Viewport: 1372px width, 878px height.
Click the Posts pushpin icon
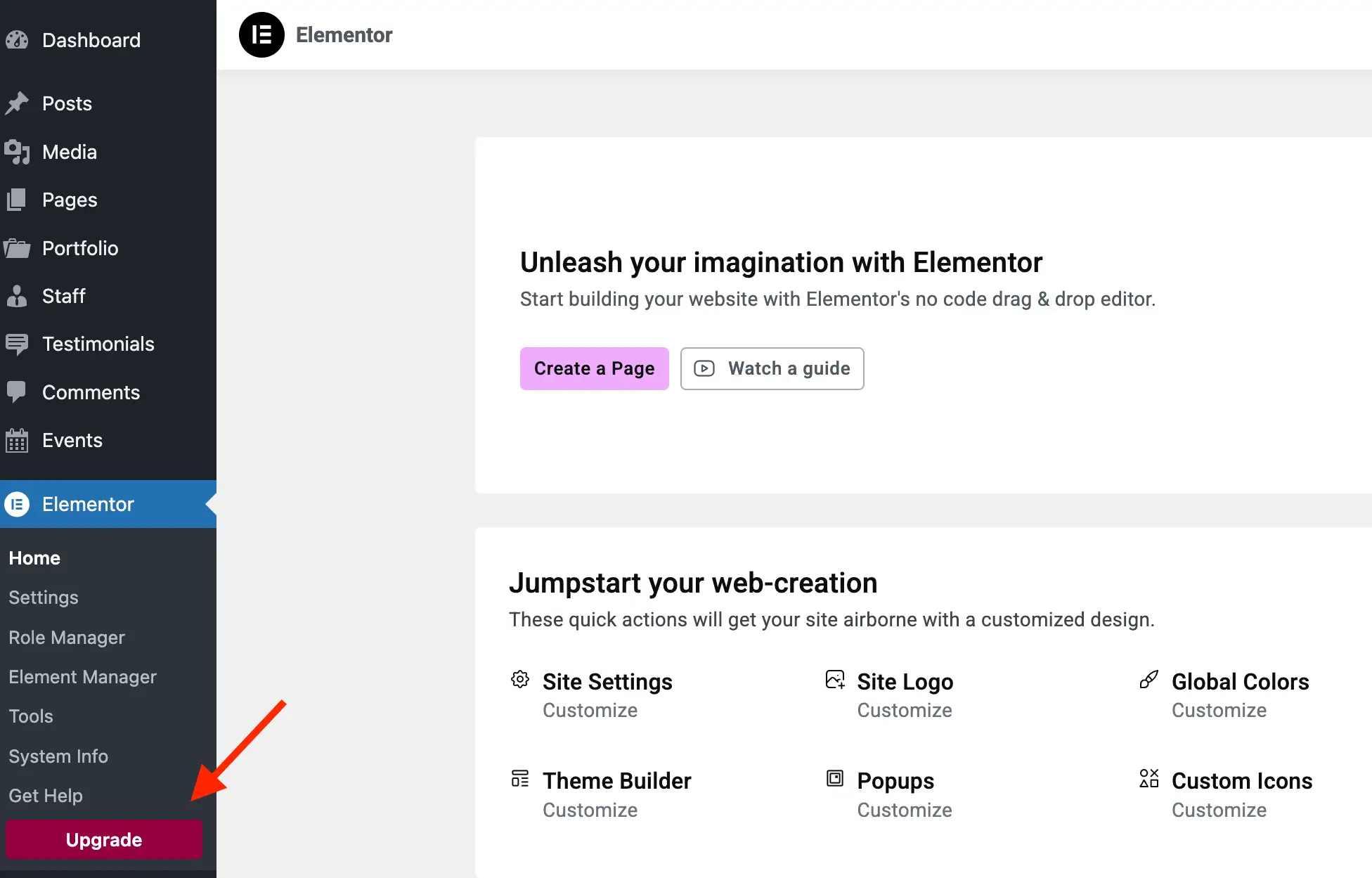(x=17, y=103)
